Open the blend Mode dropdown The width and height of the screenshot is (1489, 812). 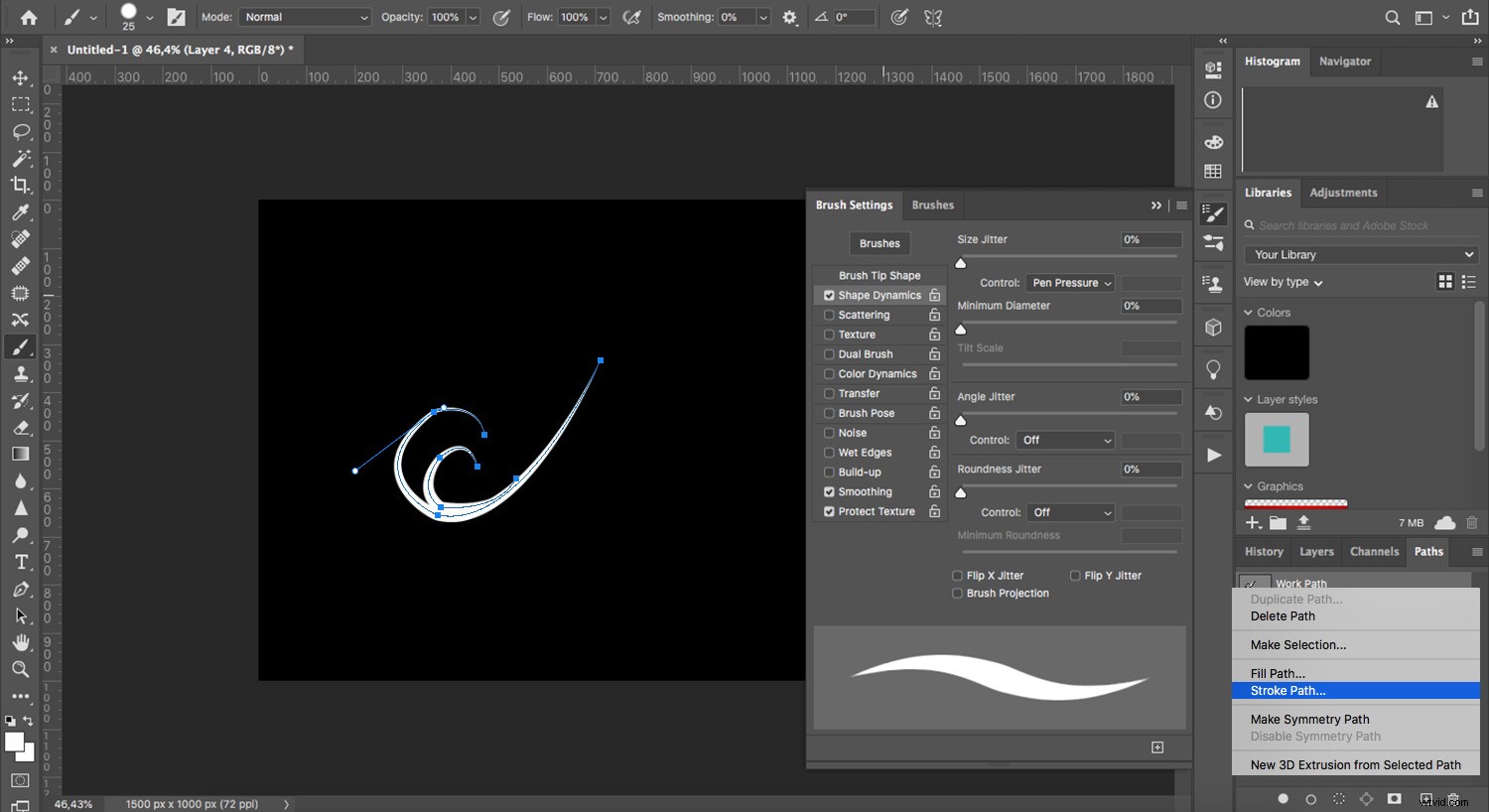tap(305, 17)
